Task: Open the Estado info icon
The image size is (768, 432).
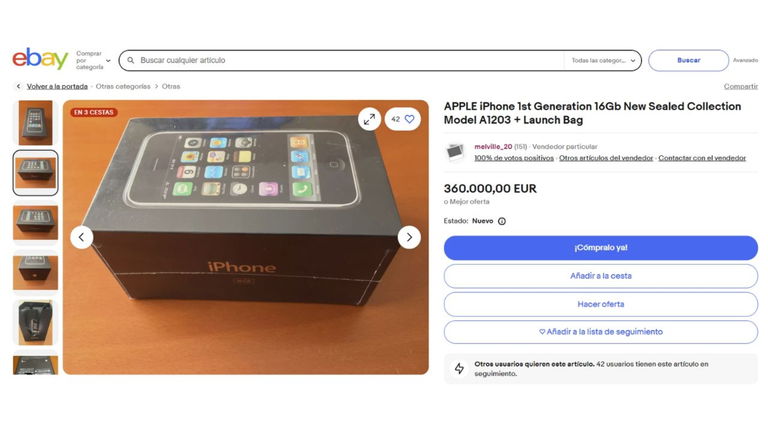Action: click(502, 221)
